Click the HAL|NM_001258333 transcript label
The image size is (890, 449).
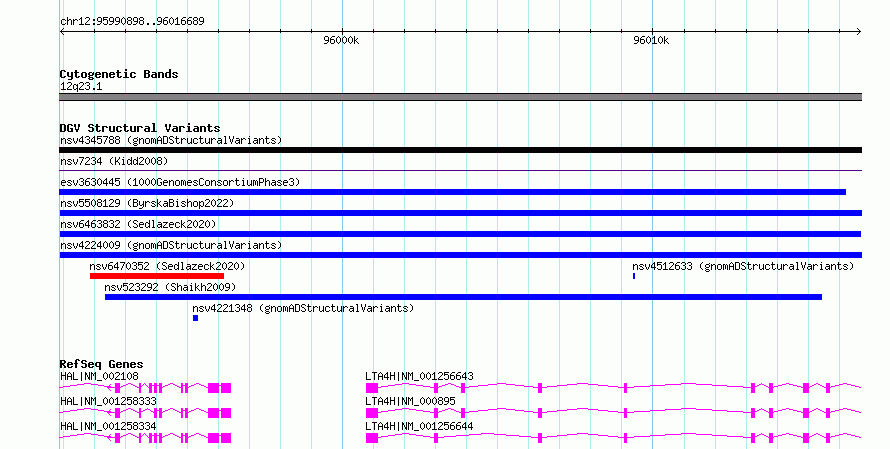point(108,401)
